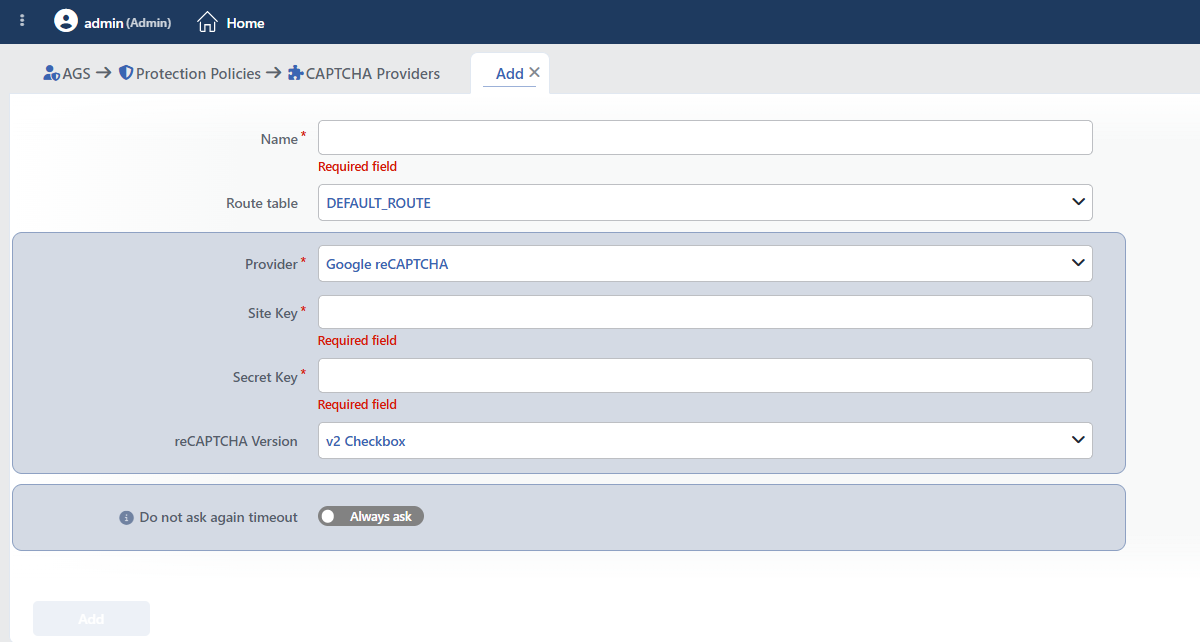Focus the Name input field
Viewport: 1200px width, 642px height.
pyautogui.click(x=705, y=138)
